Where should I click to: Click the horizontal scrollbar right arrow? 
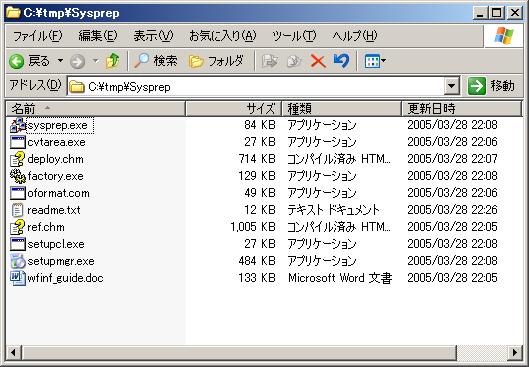tap(515, 353)
